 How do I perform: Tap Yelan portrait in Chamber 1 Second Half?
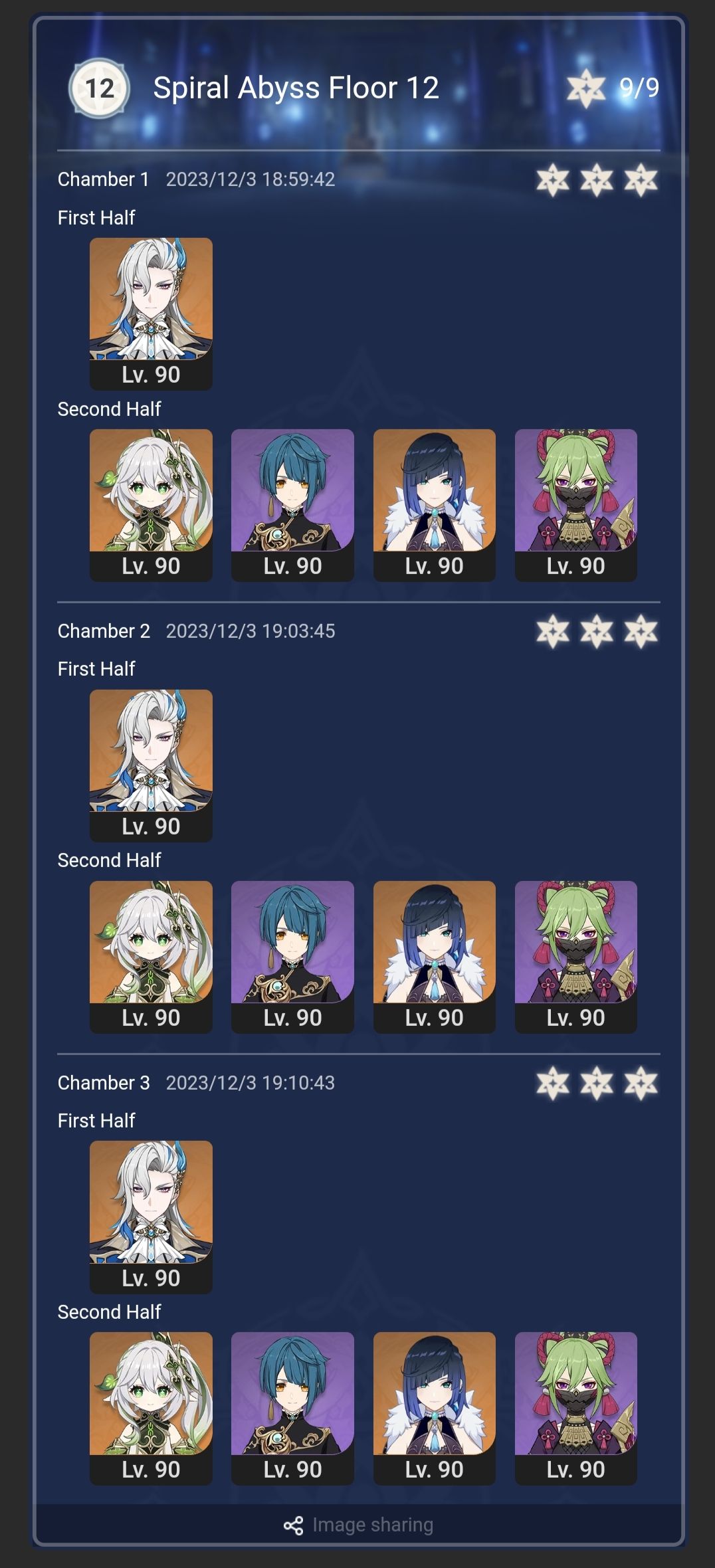point(434,505)
